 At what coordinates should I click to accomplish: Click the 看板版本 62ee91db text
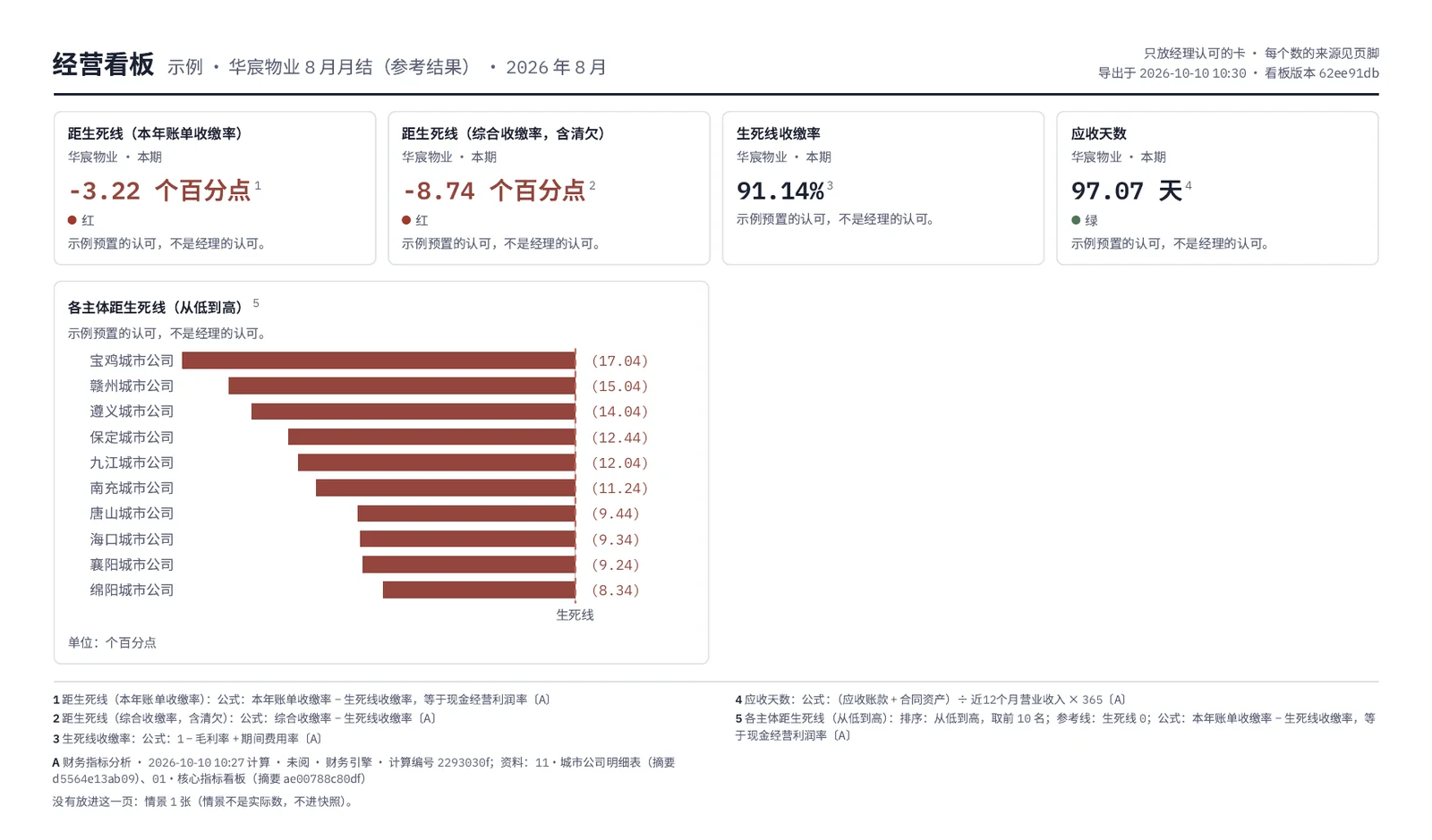[x=1321, y=73]
